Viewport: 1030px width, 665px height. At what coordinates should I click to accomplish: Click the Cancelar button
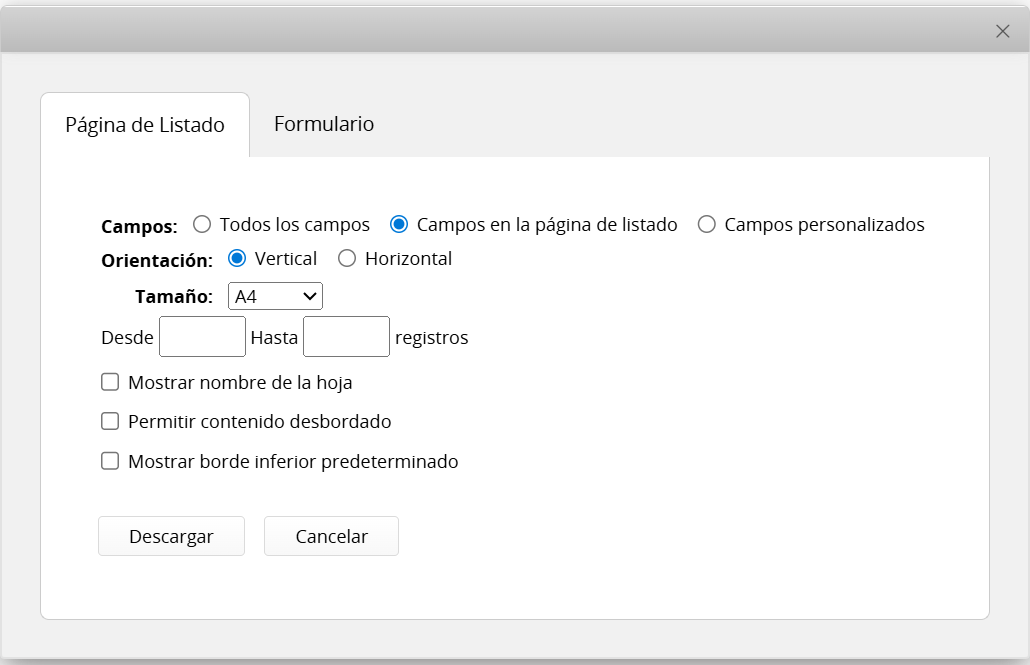pyautogui.click(x=331, y=536)
